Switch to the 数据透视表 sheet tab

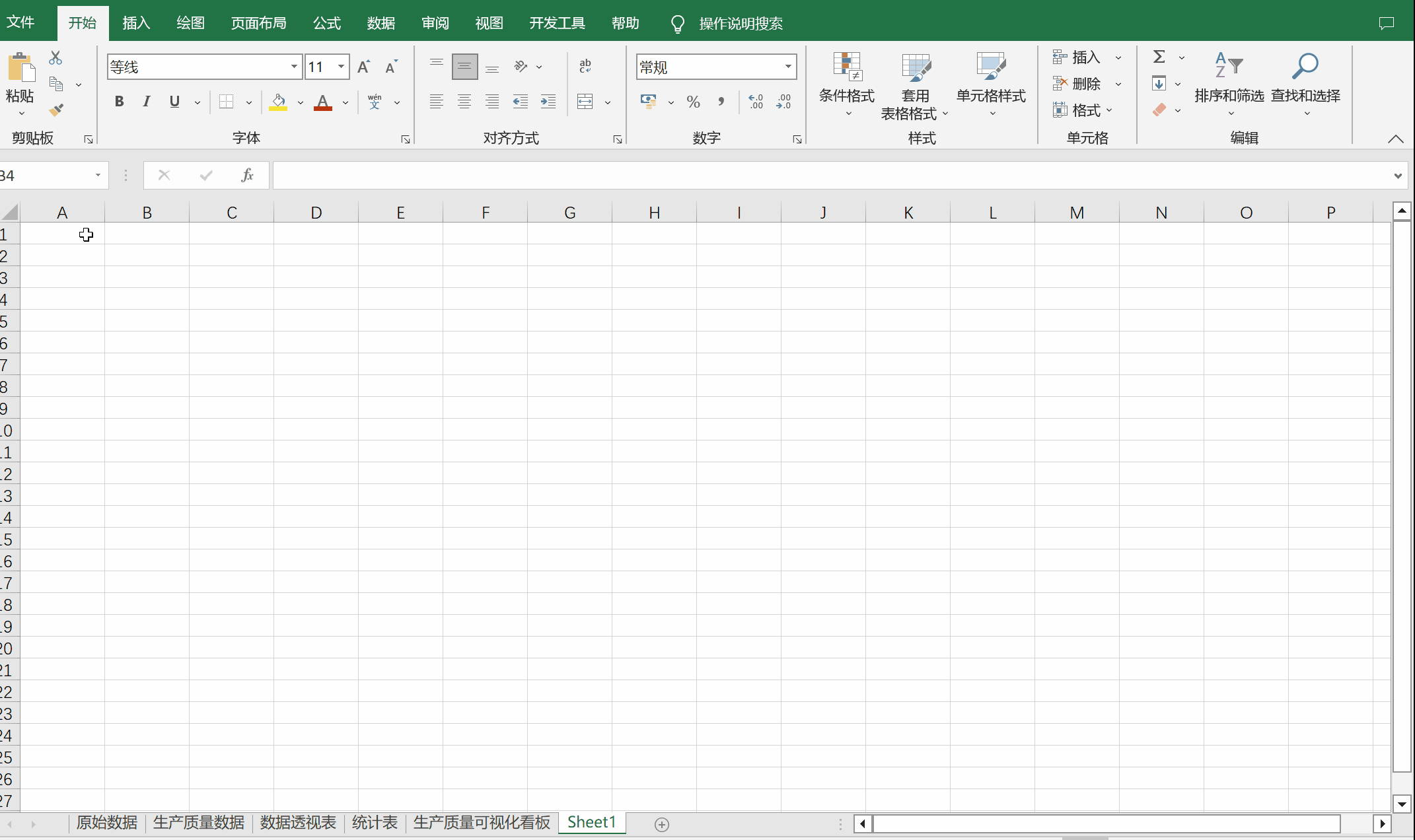[x=298, y=823]
